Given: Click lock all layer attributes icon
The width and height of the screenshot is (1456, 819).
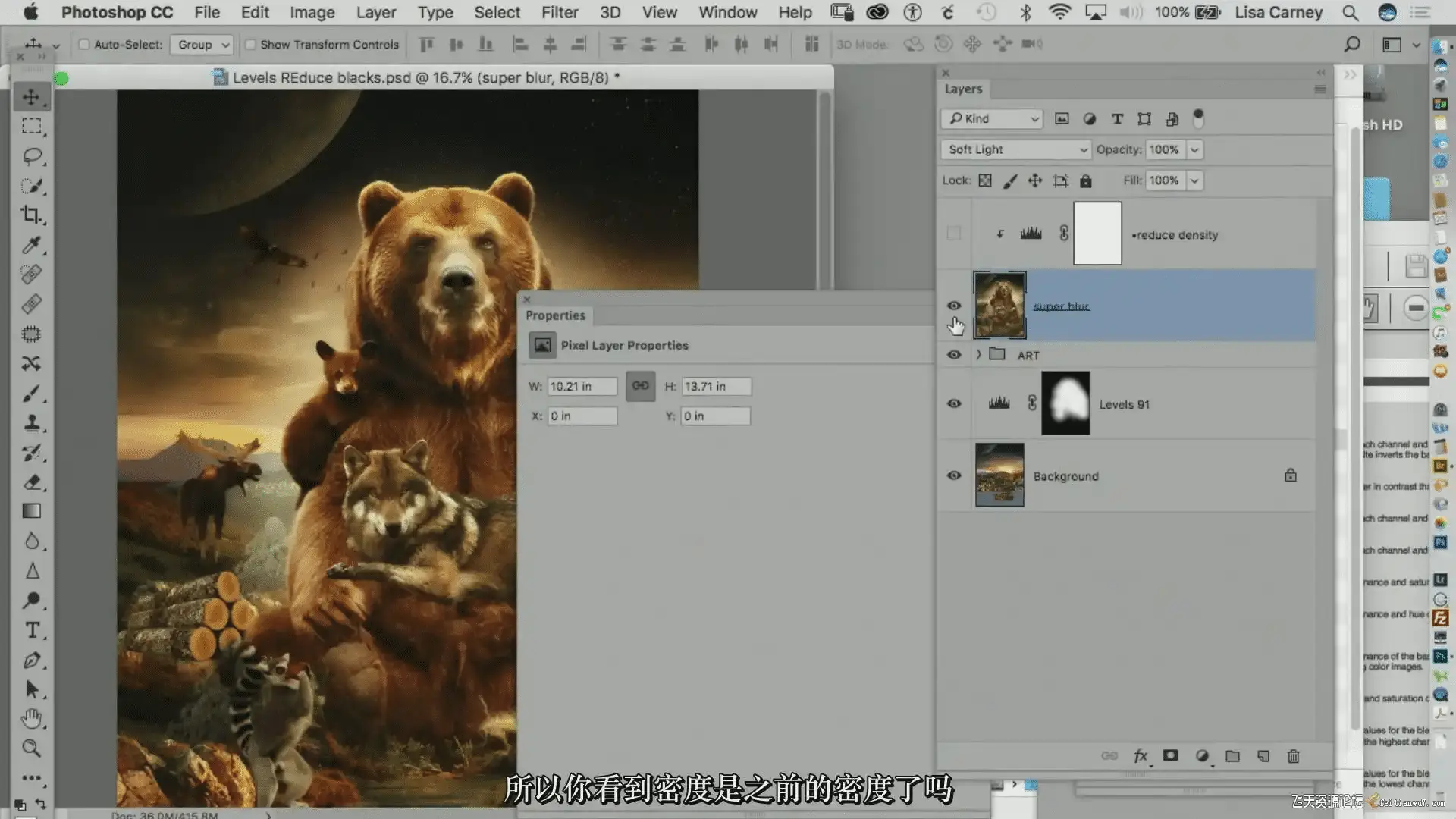Looking at the screenshot, I should (1086, 180).
